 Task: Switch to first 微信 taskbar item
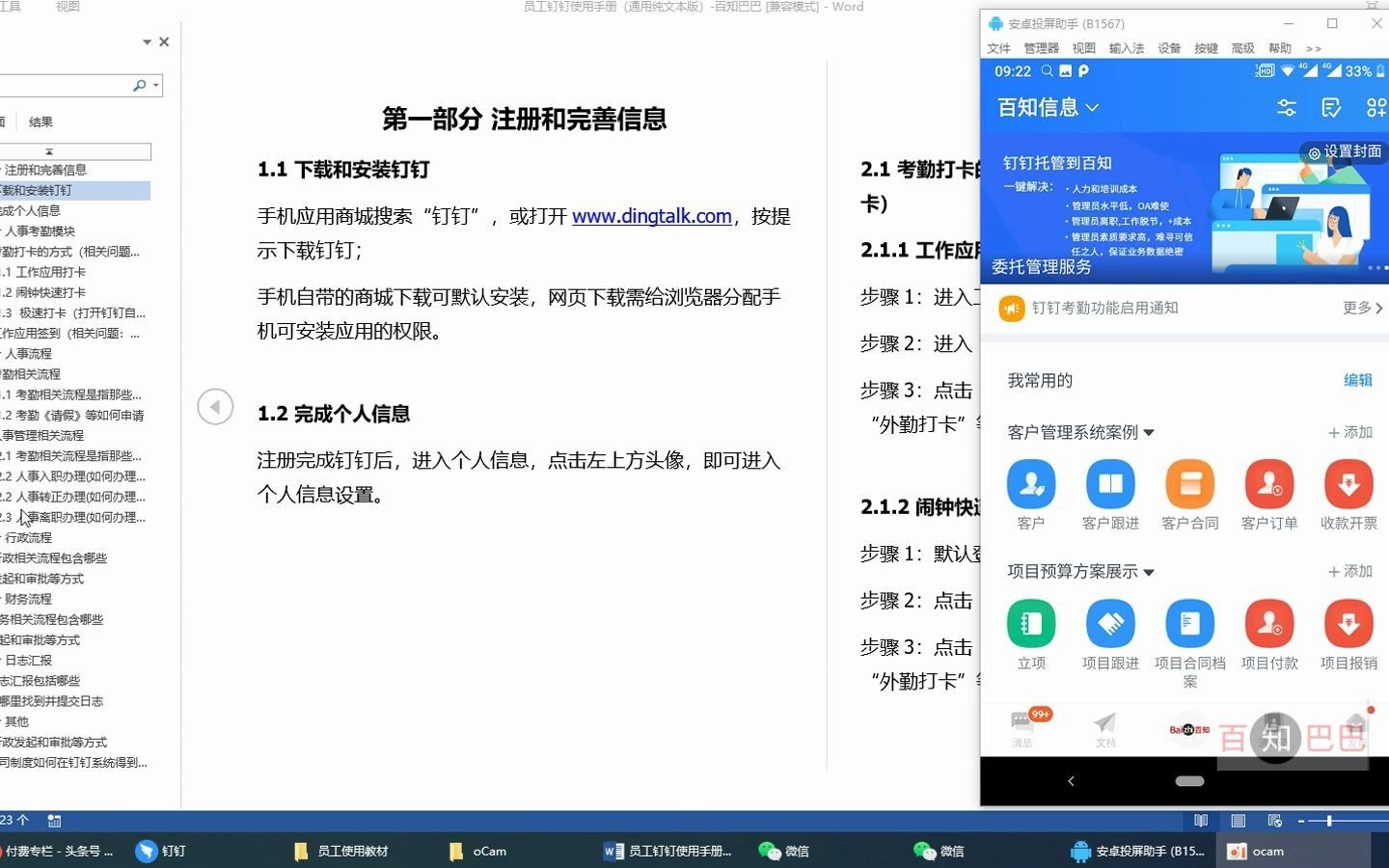click(784, 851)
